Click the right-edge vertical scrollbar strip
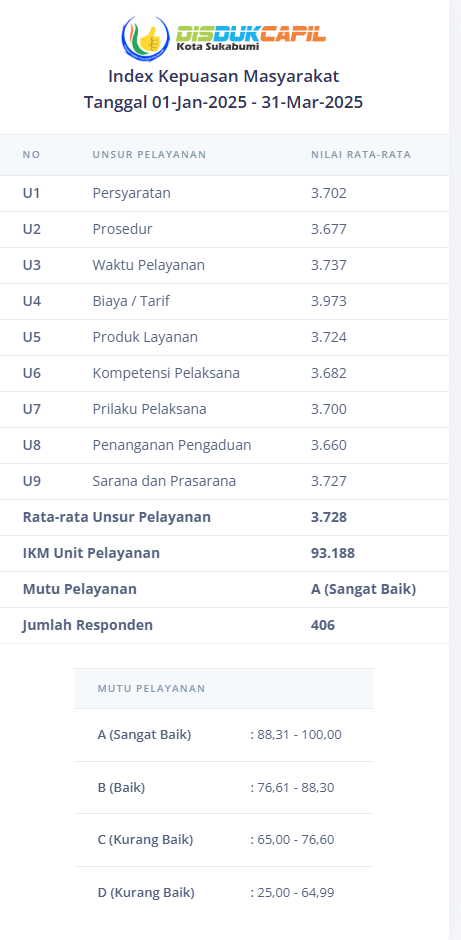The width and height of the screenshot is (461, 940). coord(455,470)
